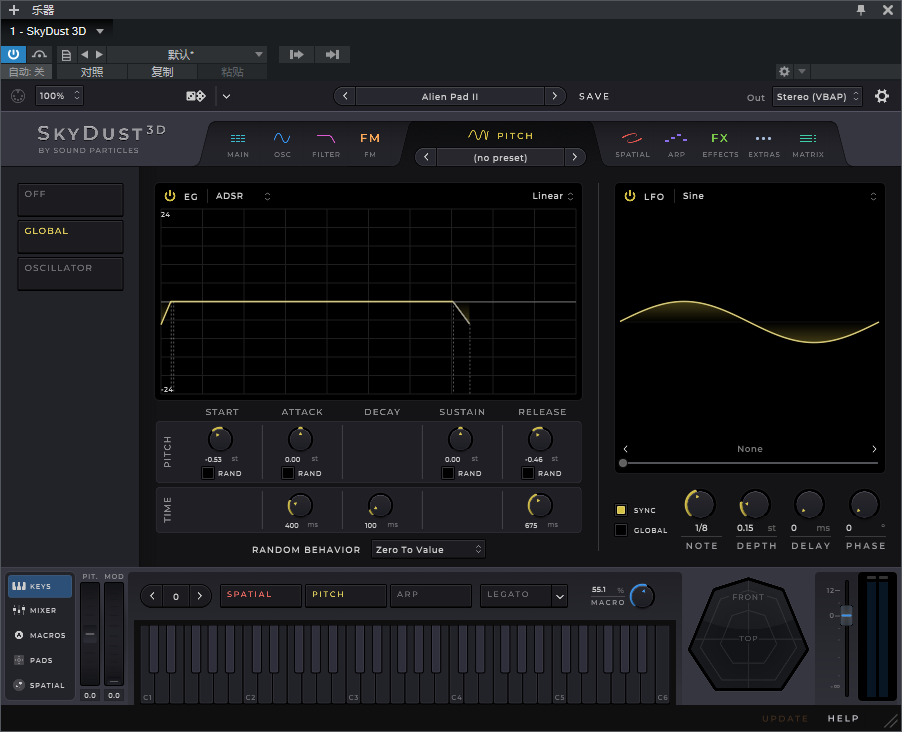902x732 pixels.
Task: Switch to the FM tab
Action: 370,145
